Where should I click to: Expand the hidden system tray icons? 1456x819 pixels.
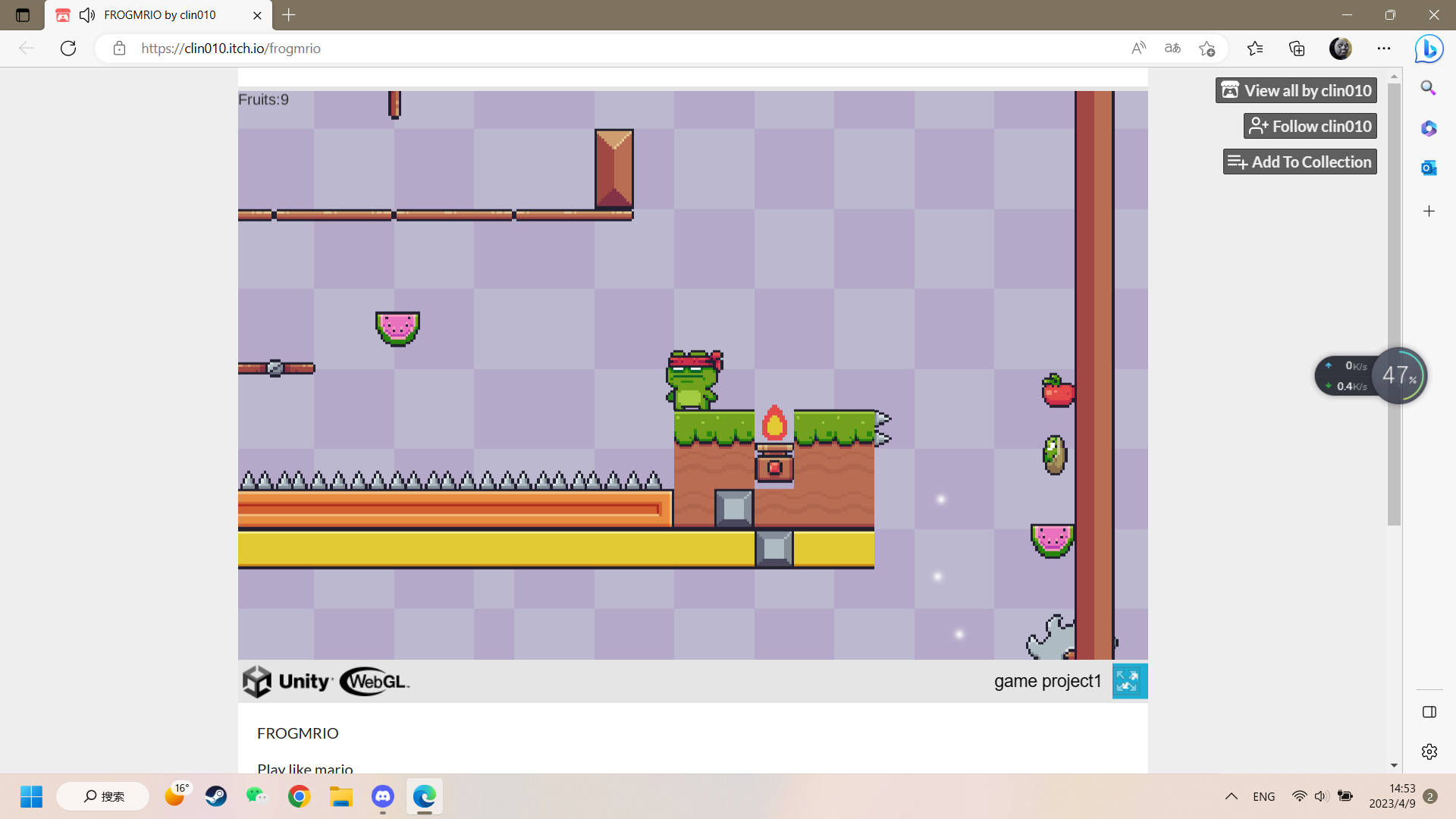click(x=1232, y=796)
